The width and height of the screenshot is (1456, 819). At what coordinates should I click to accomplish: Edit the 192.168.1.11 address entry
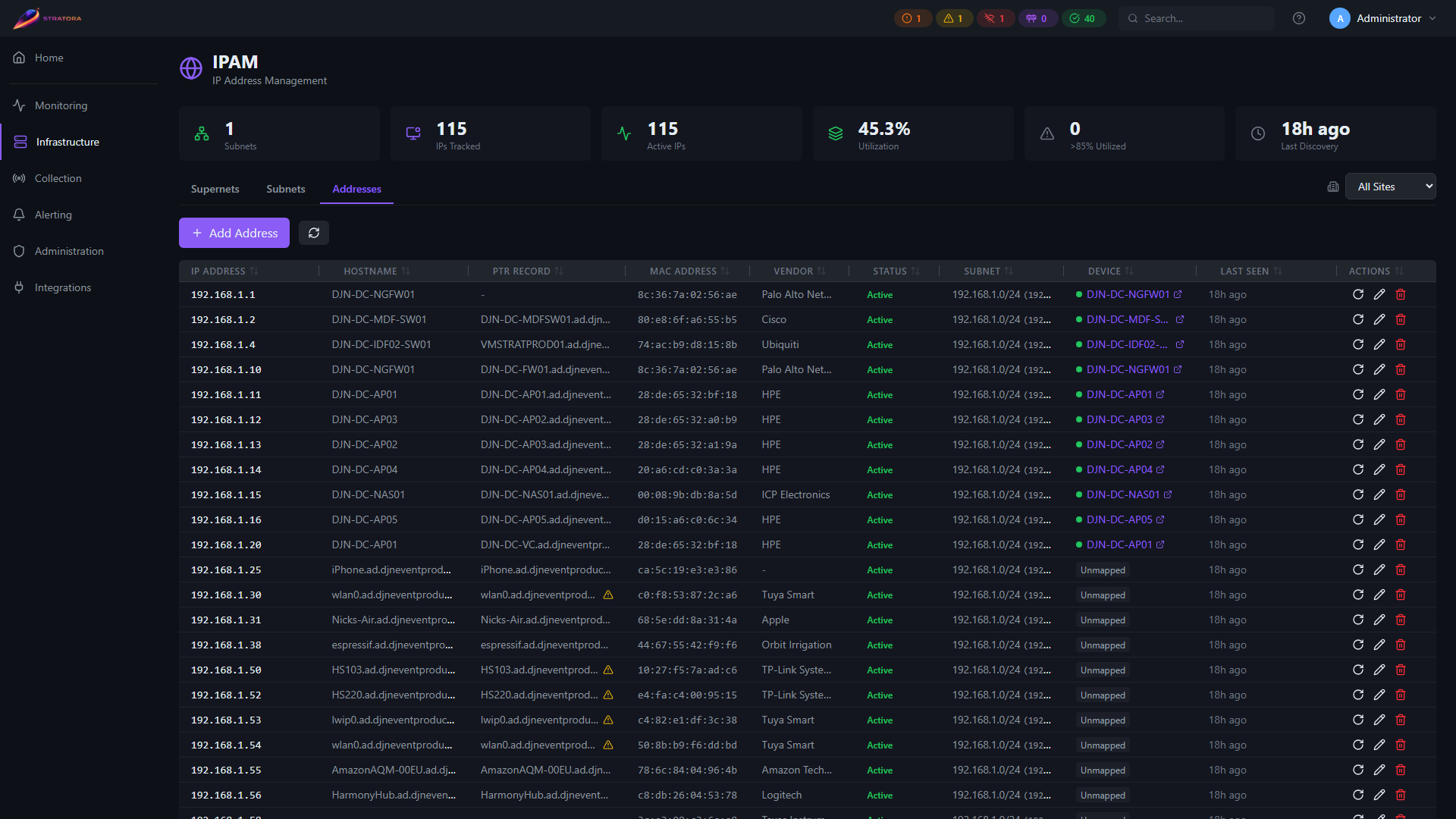tap(1379, 394)
